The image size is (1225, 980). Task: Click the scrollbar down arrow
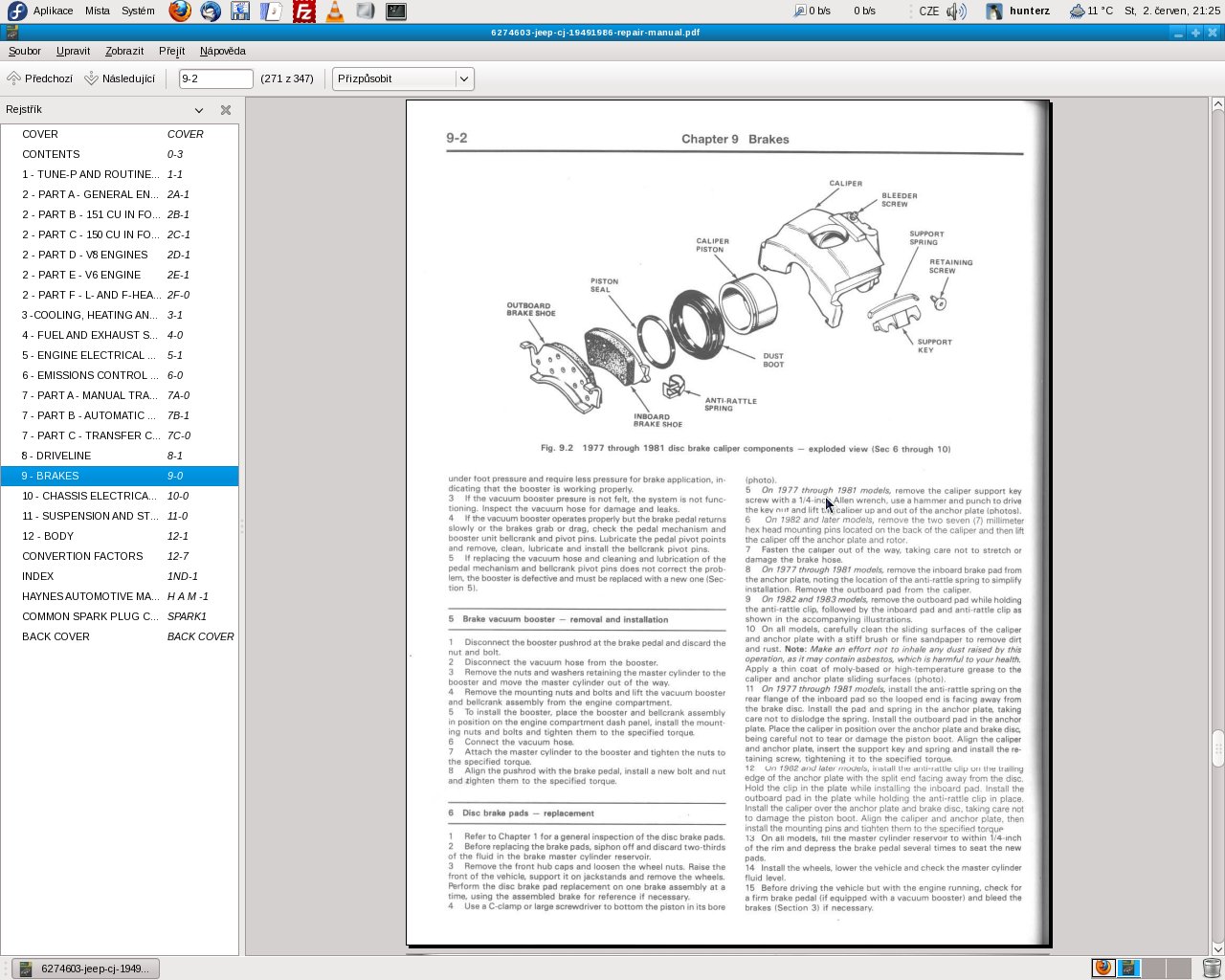(x=1218, y=949)
